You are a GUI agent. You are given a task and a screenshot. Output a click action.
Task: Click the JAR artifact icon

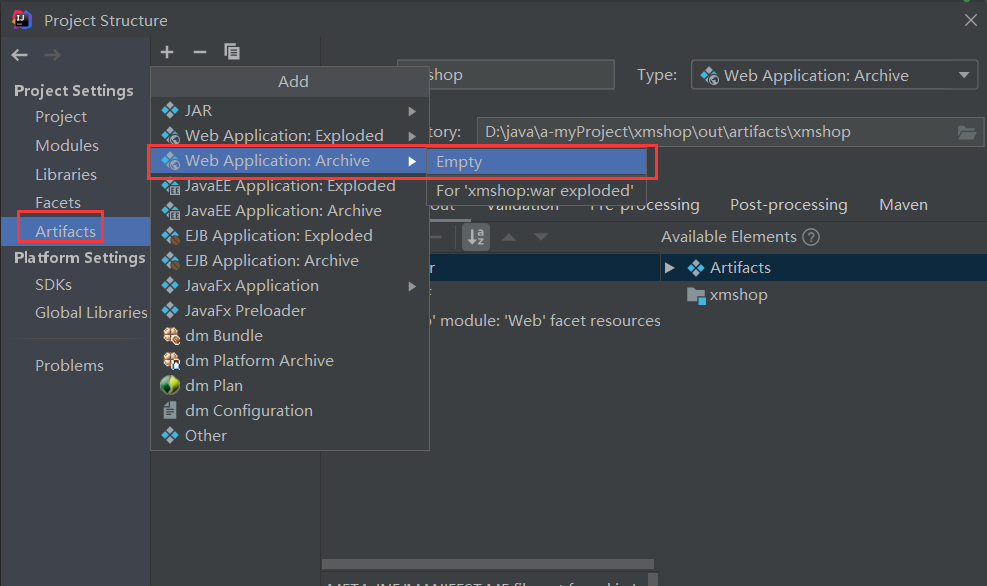point(170,110)
